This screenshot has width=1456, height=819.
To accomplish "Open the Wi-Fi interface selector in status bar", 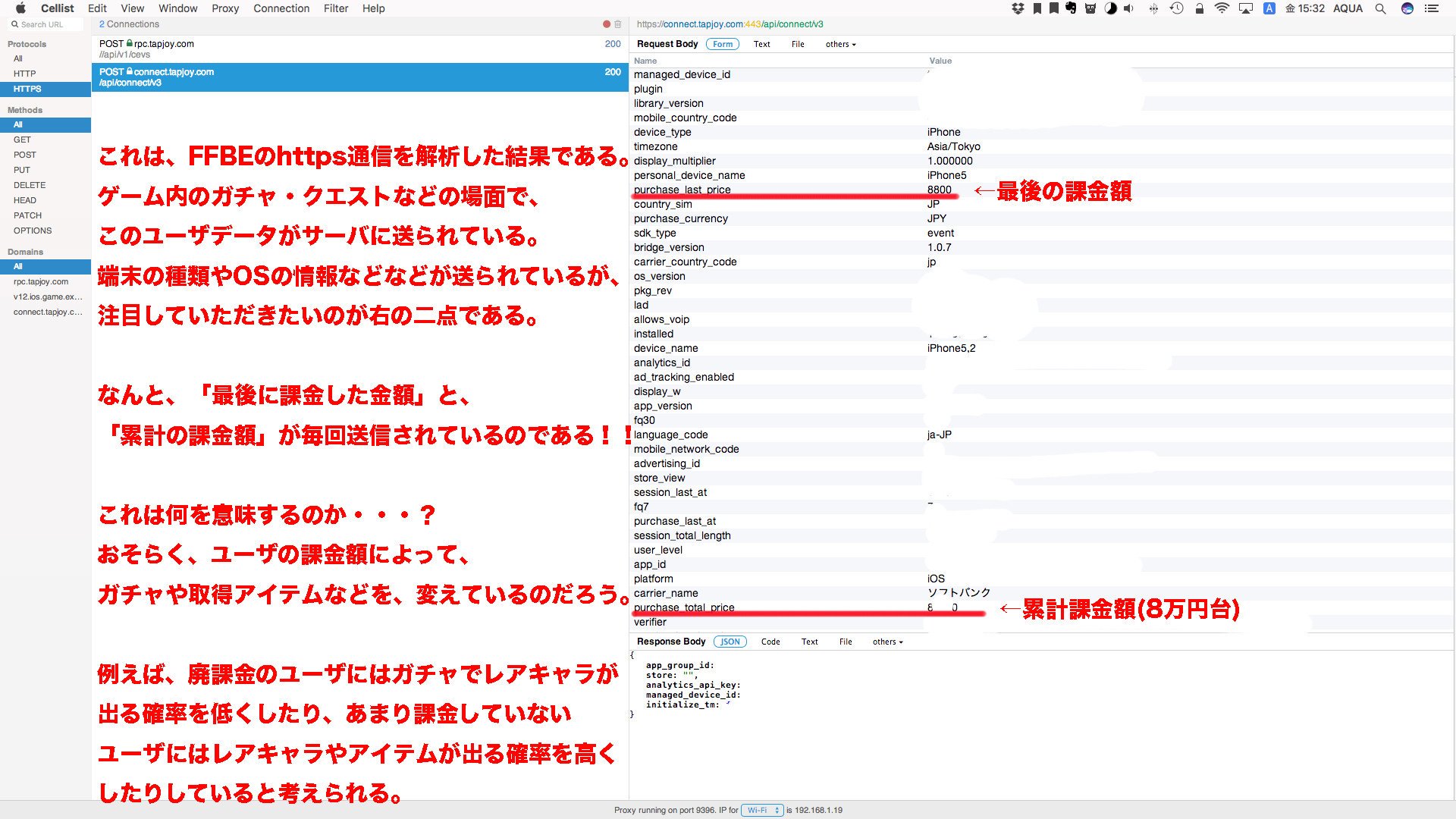I will (x=762, y=810).
